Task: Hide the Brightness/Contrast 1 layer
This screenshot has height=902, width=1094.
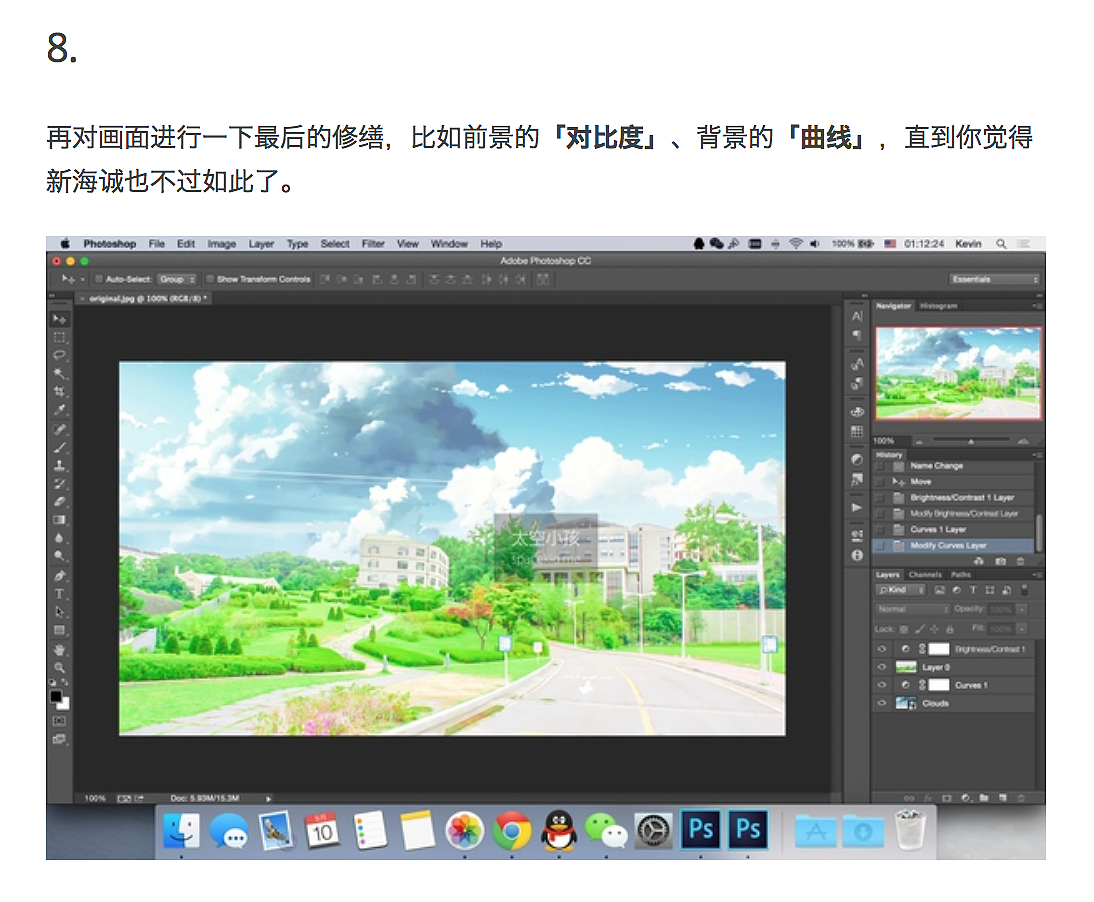Action: click(881, 649)
